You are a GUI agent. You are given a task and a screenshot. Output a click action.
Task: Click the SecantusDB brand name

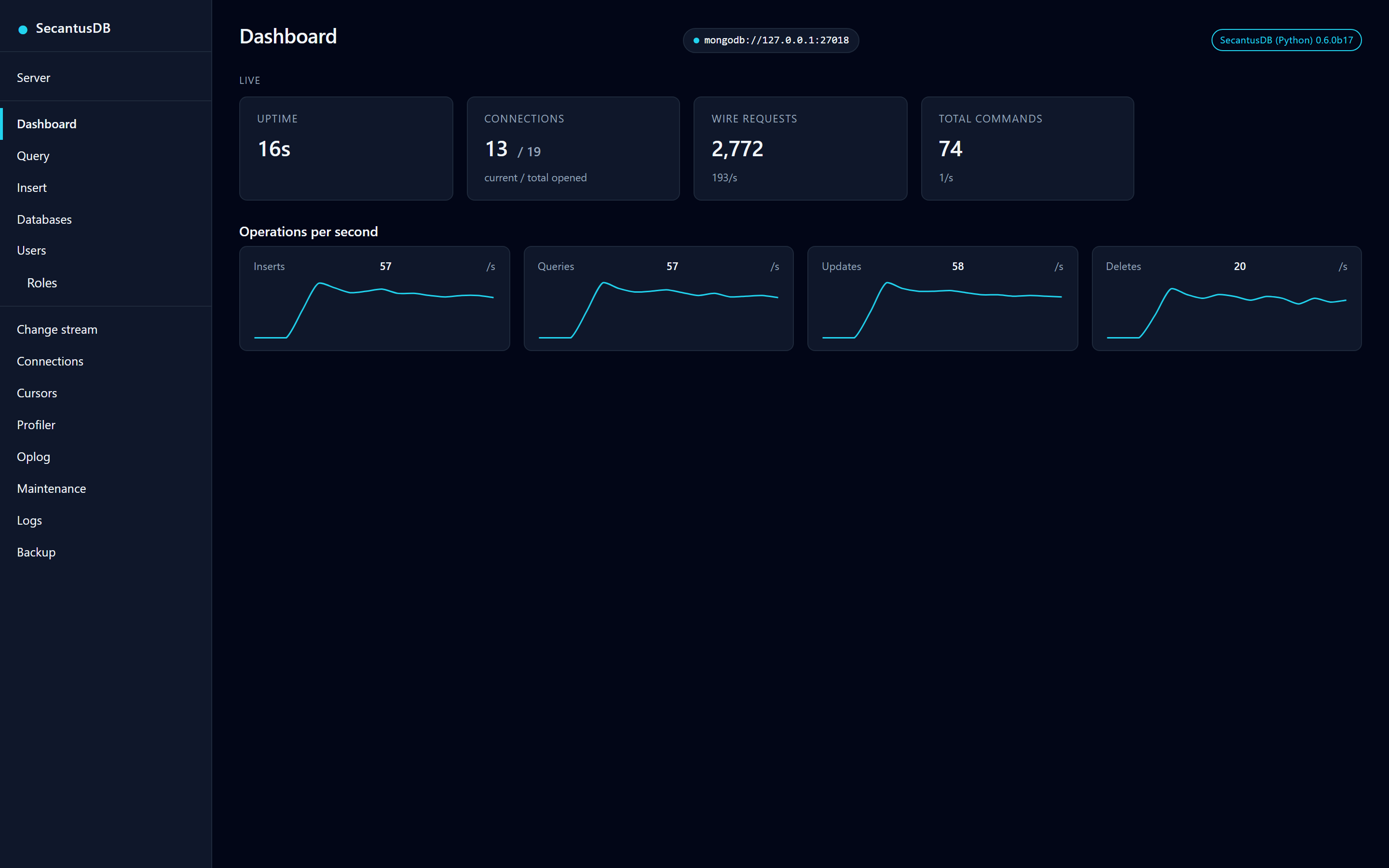(73, 28)
